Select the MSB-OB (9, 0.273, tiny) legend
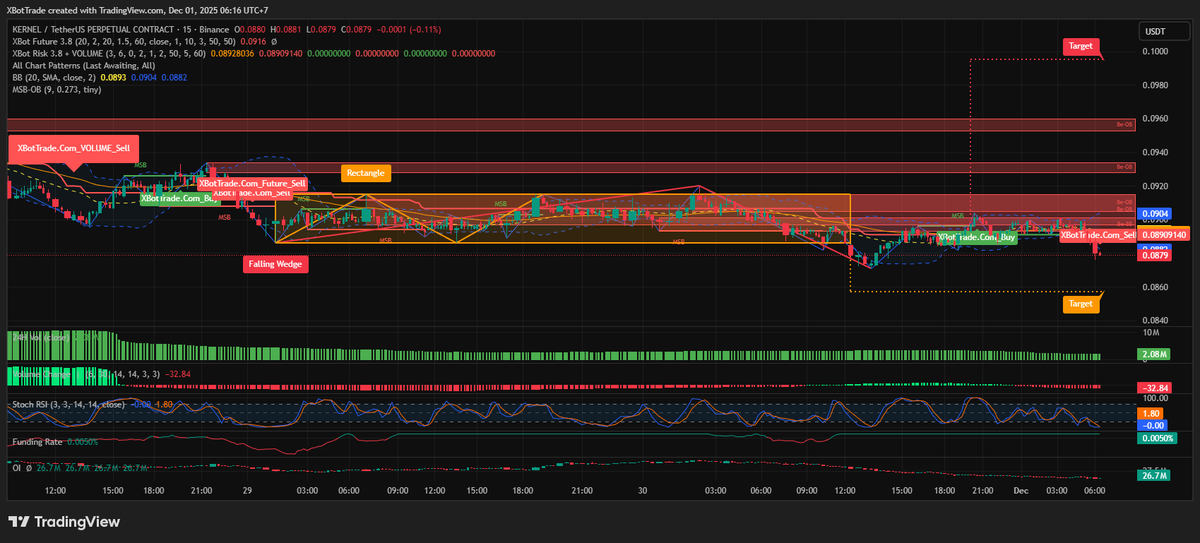This screenshot has height=543, width=1200. [57, 88]
